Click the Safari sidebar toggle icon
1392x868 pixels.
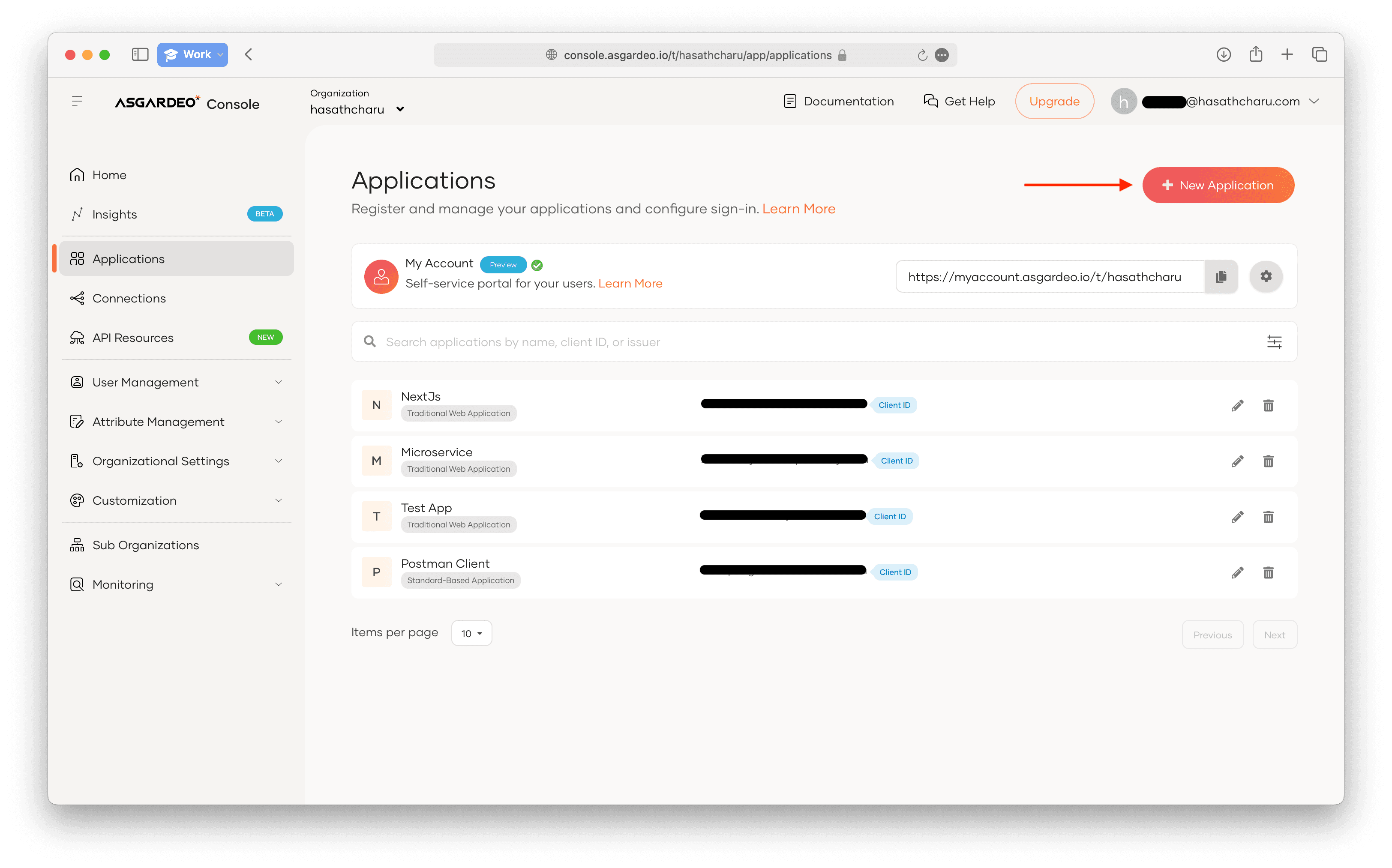(x=140, y=54)
